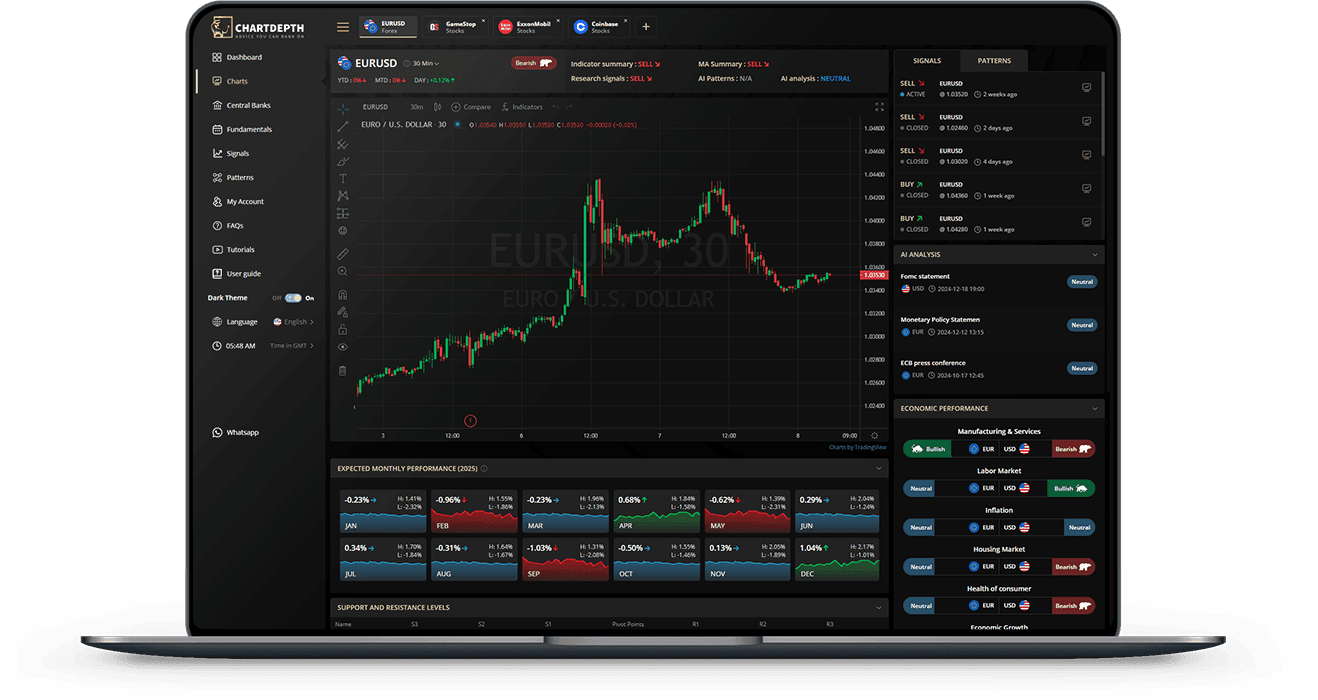Collapse the AI Analysis panel
Viewport: 1318px width, 700px height.
tap(1095, 255)
